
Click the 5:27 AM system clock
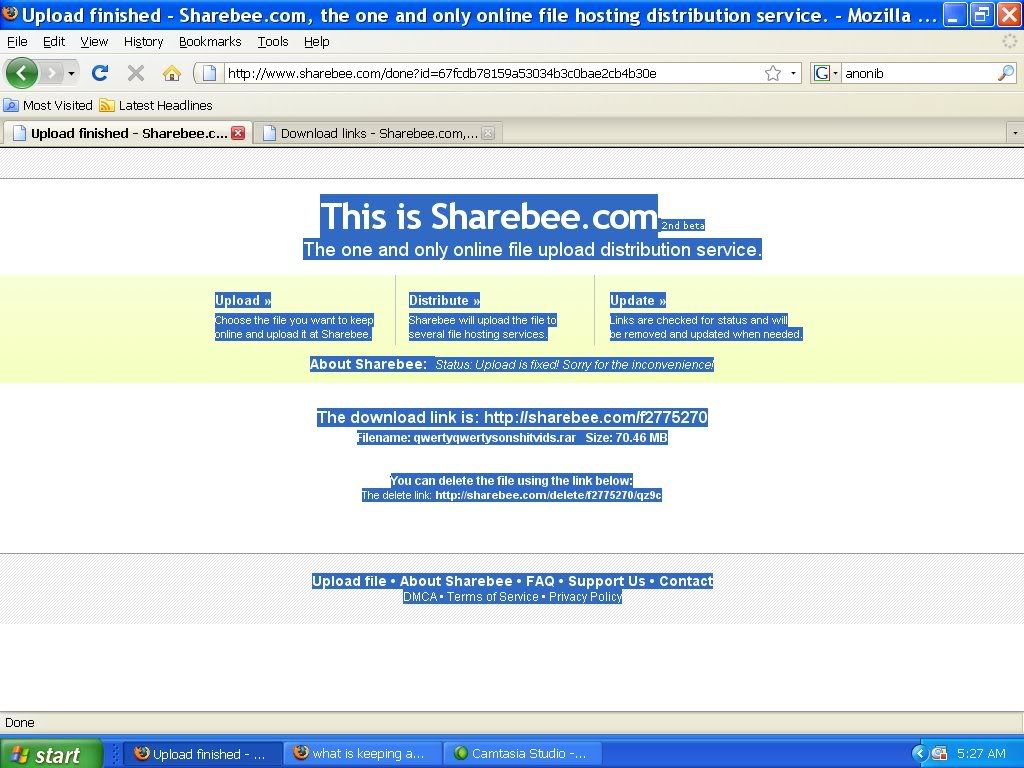click(x=981, y=754)
